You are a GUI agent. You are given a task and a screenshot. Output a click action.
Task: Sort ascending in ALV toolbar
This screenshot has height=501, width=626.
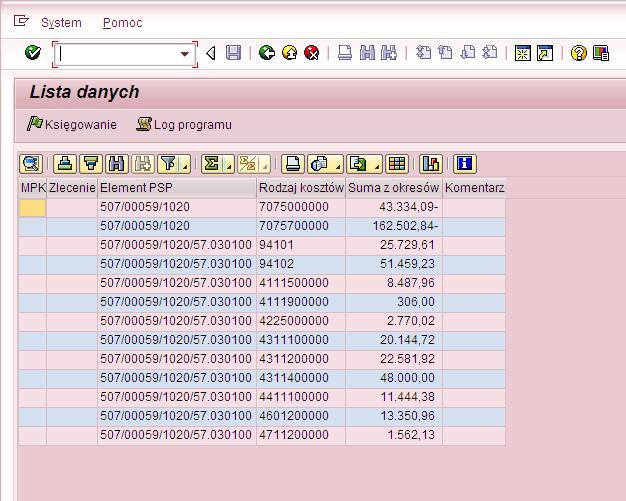tap(65, 164)
